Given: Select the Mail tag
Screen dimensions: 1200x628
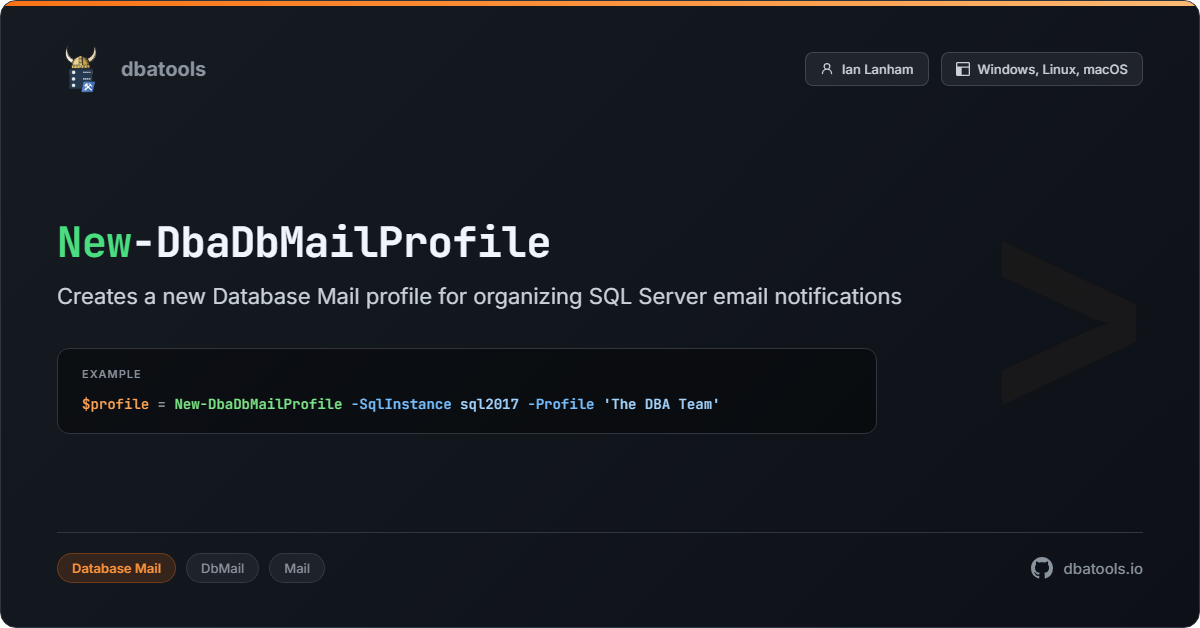Looking at the screenshot, I should pos(297,568).
